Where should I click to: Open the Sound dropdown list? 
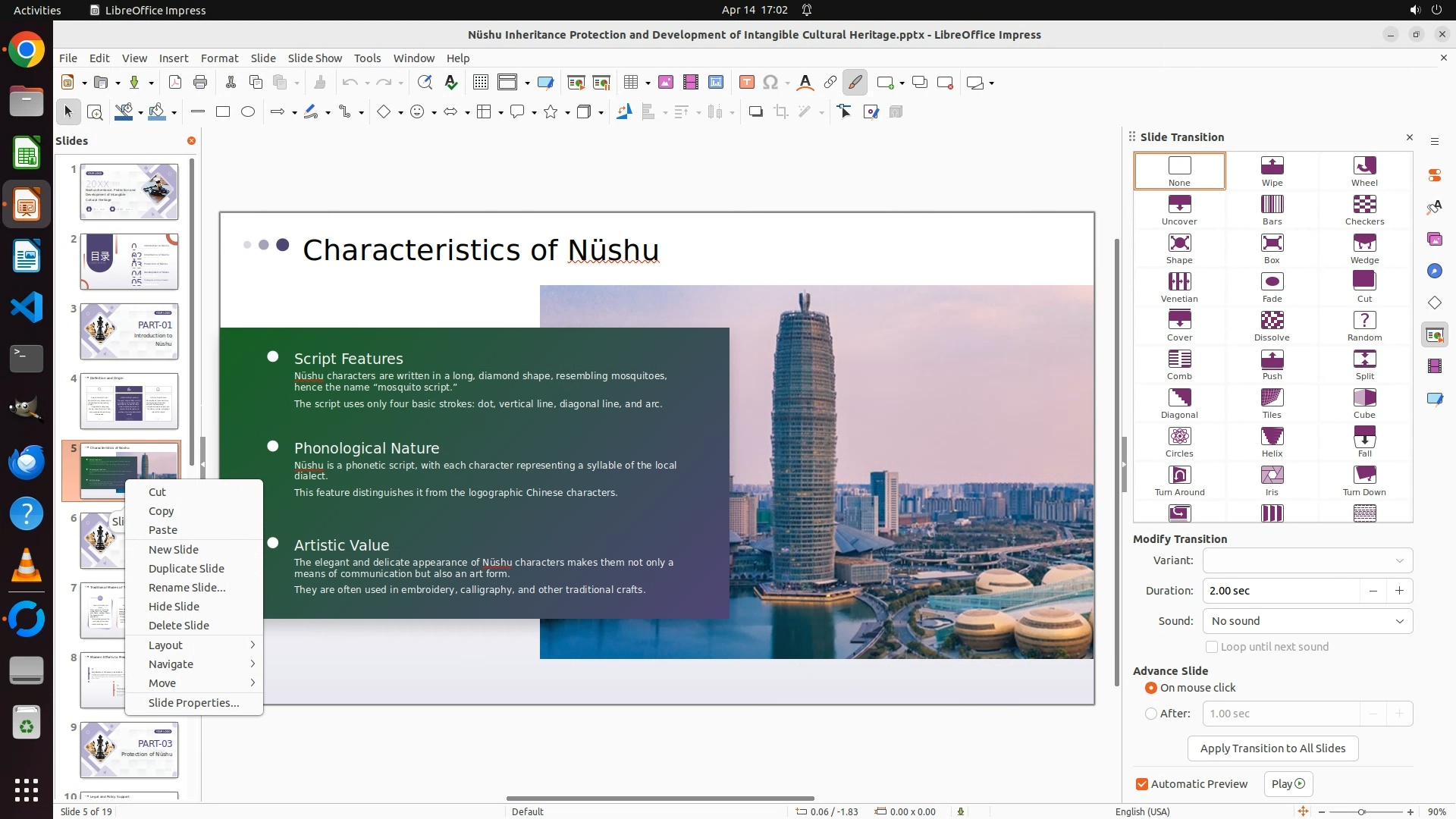pyautogui.click(x=1307, y=621)
